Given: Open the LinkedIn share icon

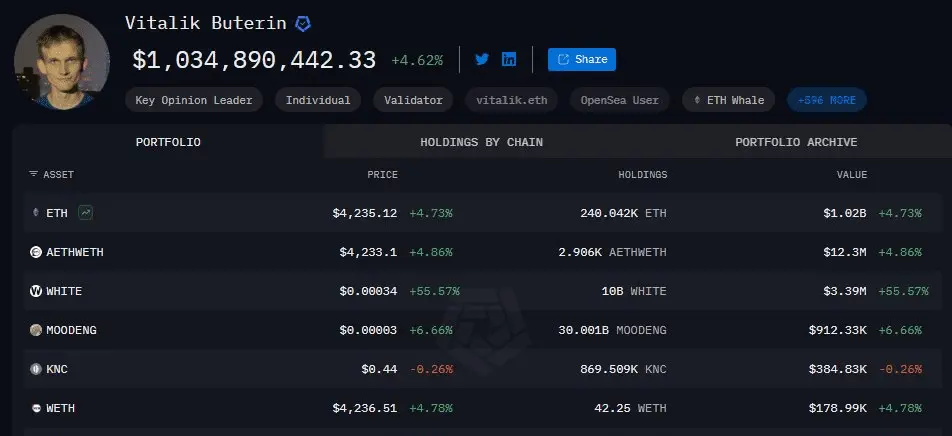Looking at the screenshot, I should (509, 60).
